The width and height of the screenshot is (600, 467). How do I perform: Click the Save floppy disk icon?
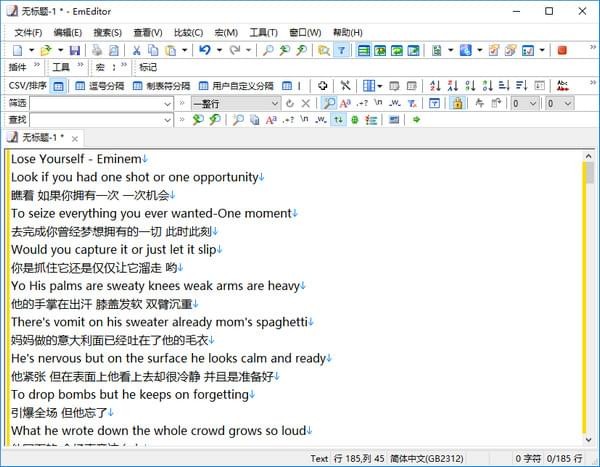pyautogui.click(x=75, y=50)
